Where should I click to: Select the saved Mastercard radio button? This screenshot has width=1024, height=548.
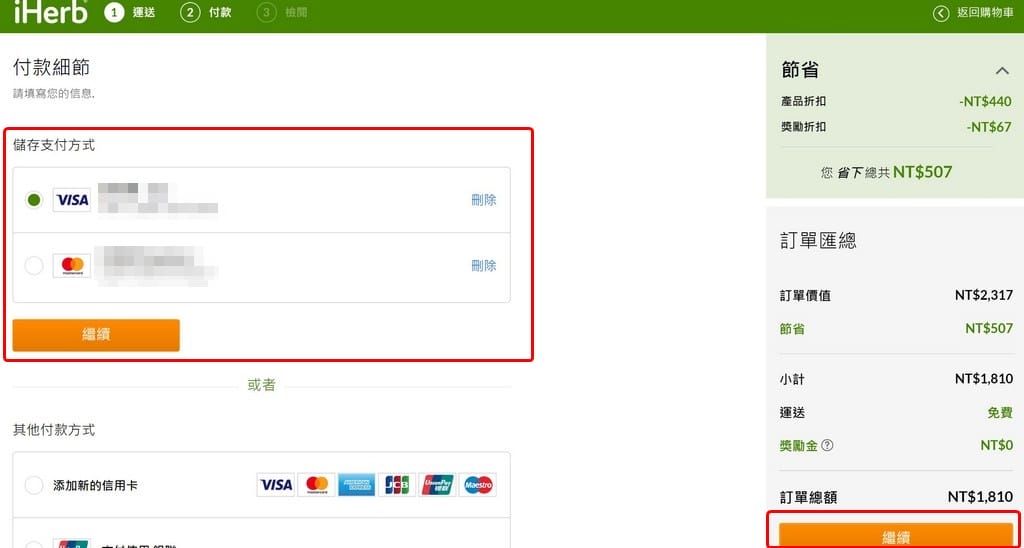pyautogui.click(x=34, y=266)
